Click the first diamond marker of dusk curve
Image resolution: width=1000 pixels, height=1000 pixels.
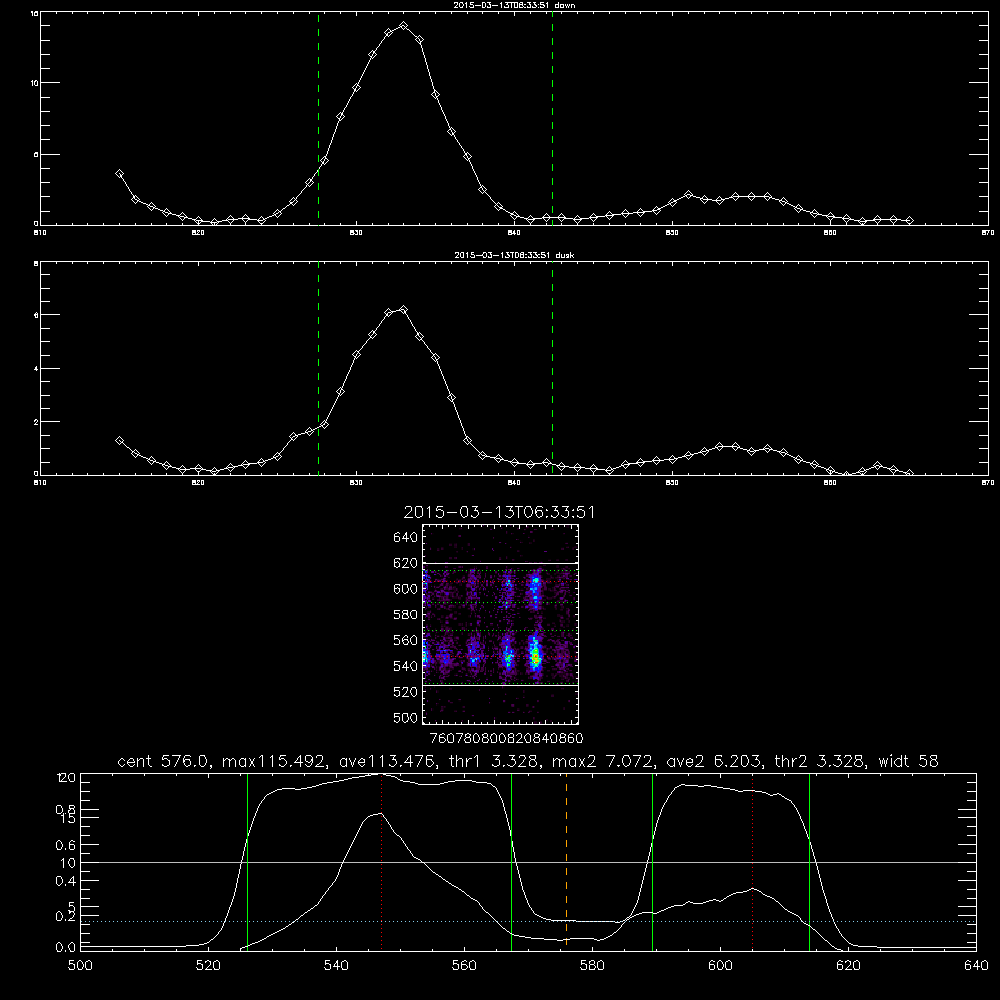119,440
